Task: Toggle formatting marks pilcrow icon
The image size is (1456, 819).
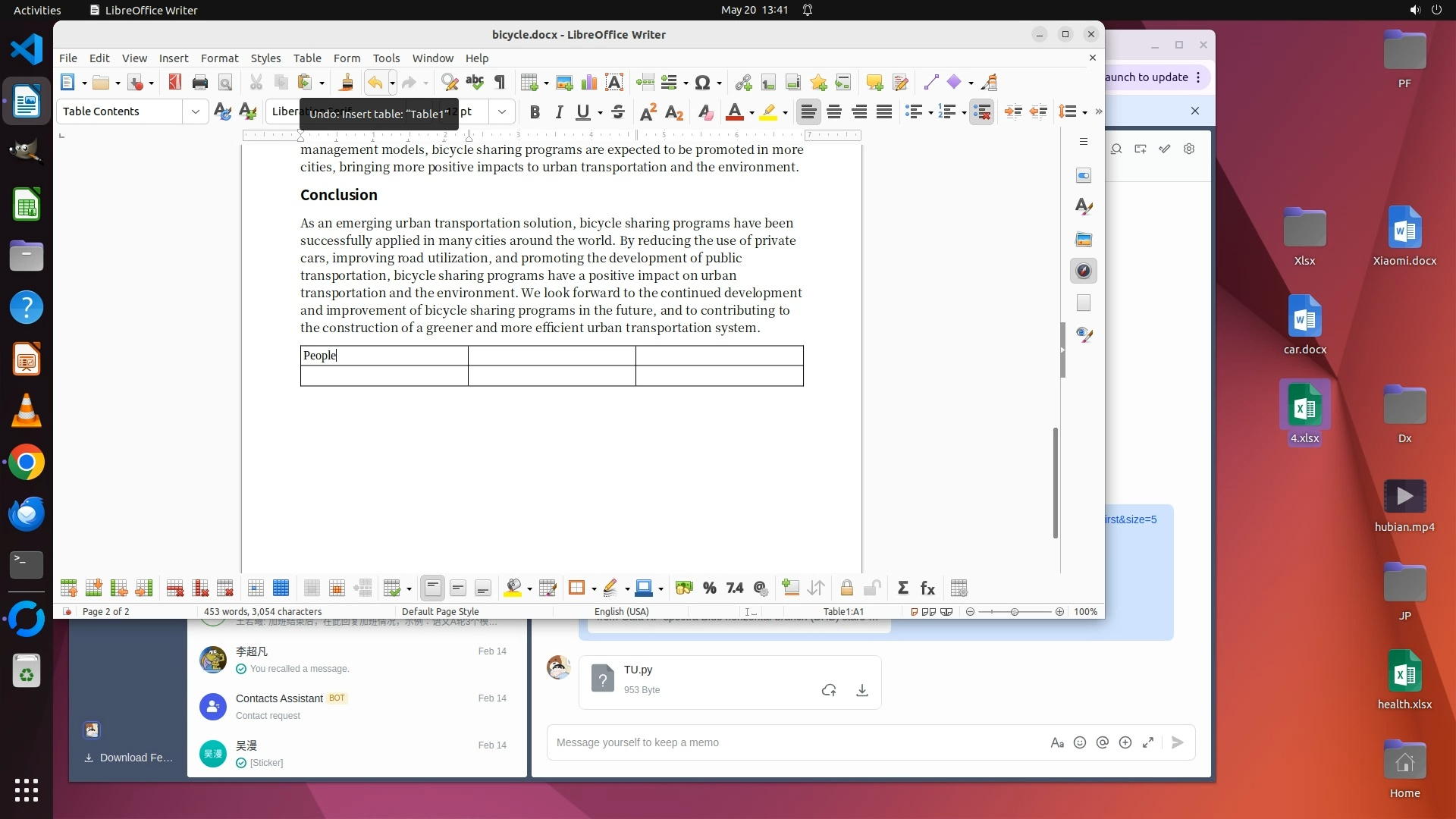Action: click(x=500, y=83)
